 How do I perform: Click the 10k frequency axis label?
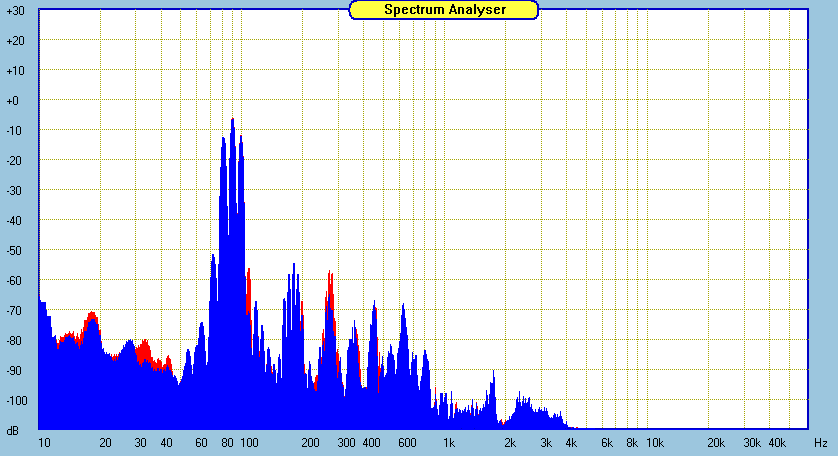(x=654, y=442)
